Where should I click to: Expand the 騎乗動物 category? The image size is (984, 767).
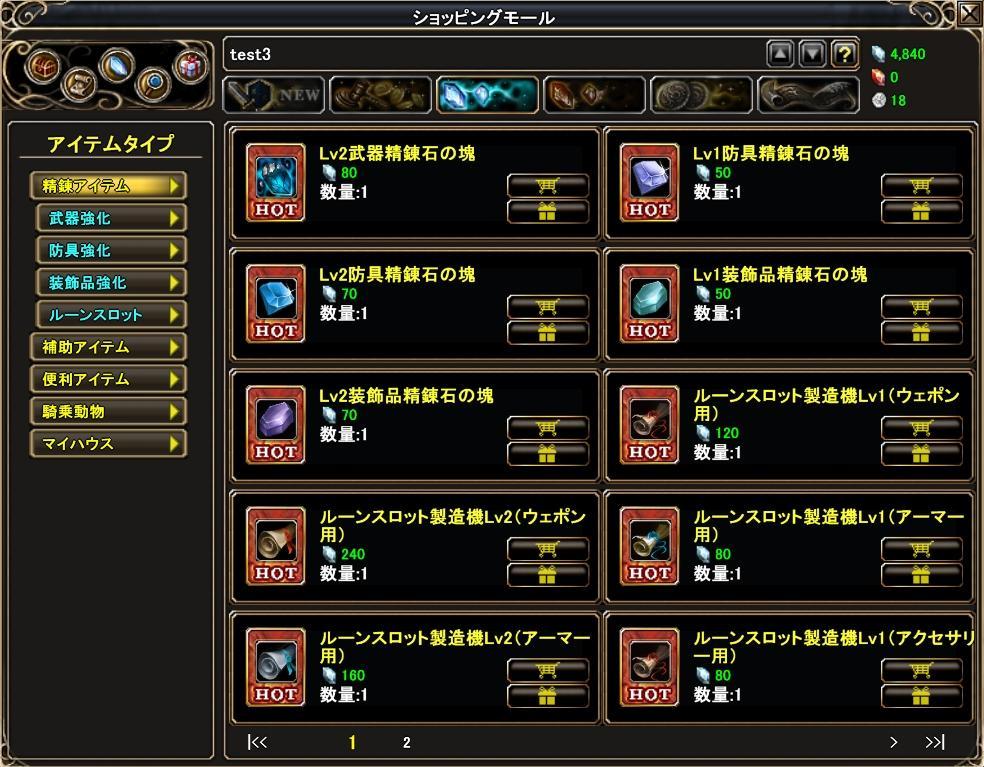coord(108,412)
